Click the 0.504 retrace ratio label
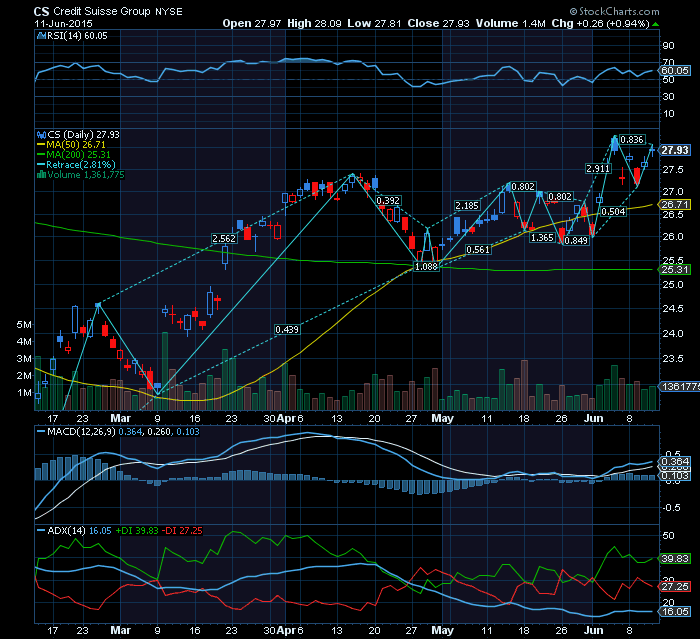The height and width of the screenshot is (639, 700). [613, 211]
